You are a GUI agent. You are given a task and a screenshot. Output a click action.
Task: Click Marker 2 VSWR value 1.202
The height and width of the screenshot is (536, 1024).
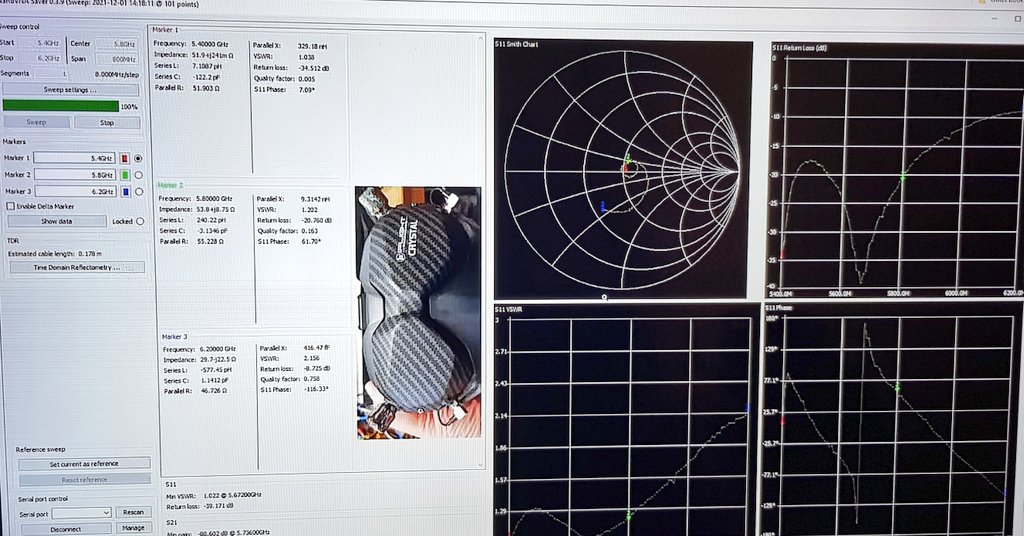(x=310, y=210)
